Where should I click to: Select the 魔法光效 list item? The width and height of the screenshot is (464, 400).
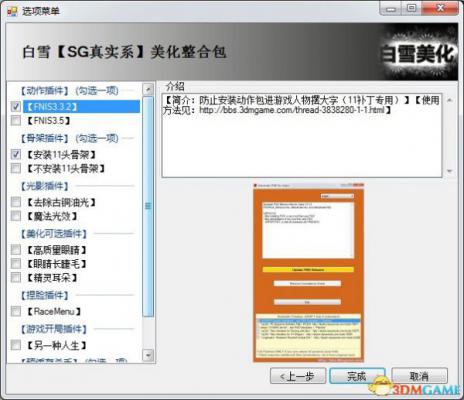point(52,217)
